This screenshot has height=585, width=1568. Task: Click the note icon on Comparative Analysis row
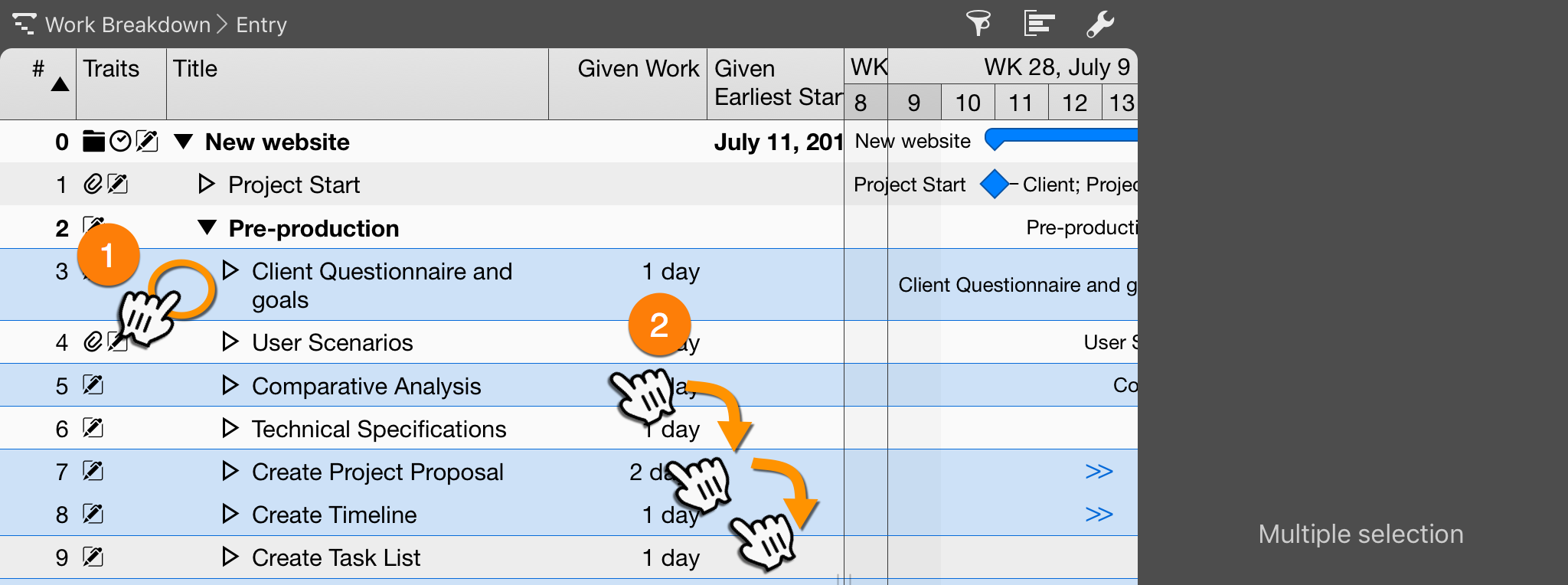93,385
